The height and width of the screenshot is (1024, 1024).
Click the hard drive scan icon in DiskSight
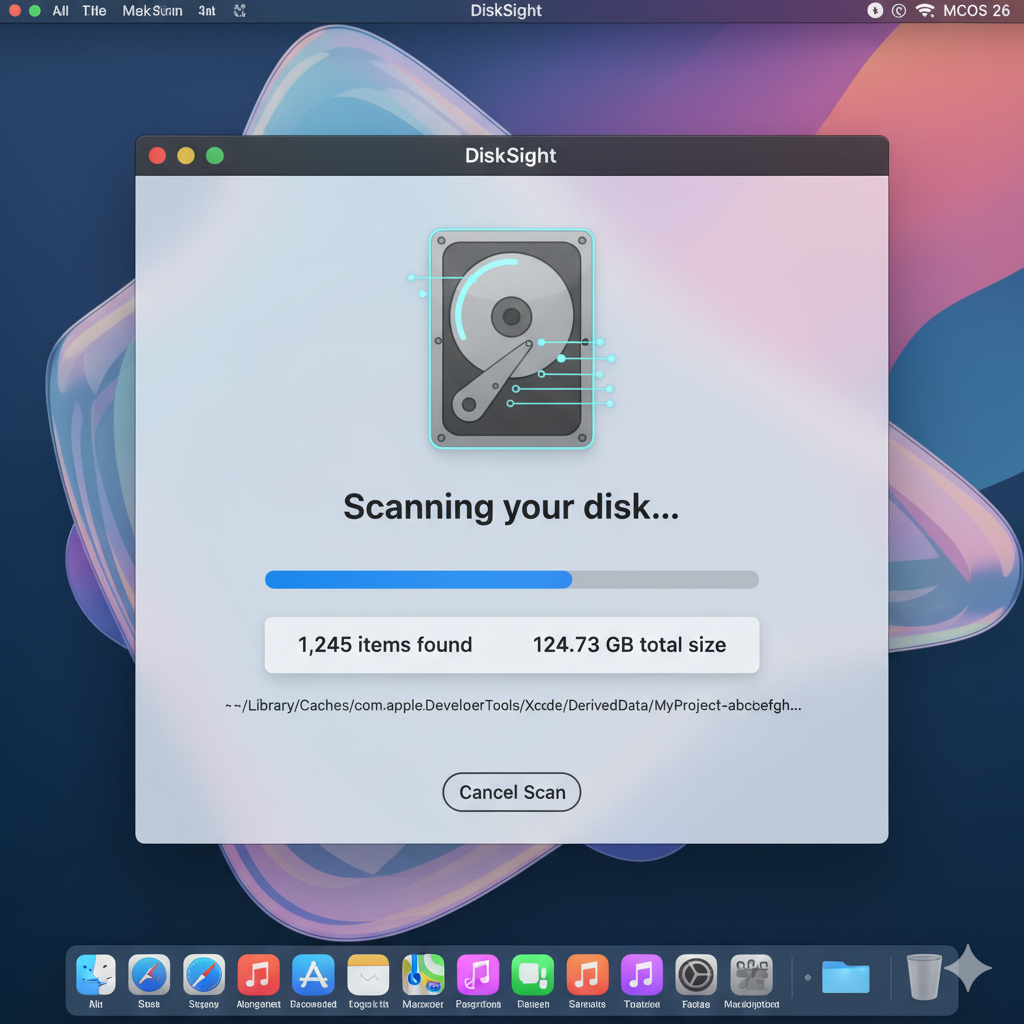coord(511,339)
